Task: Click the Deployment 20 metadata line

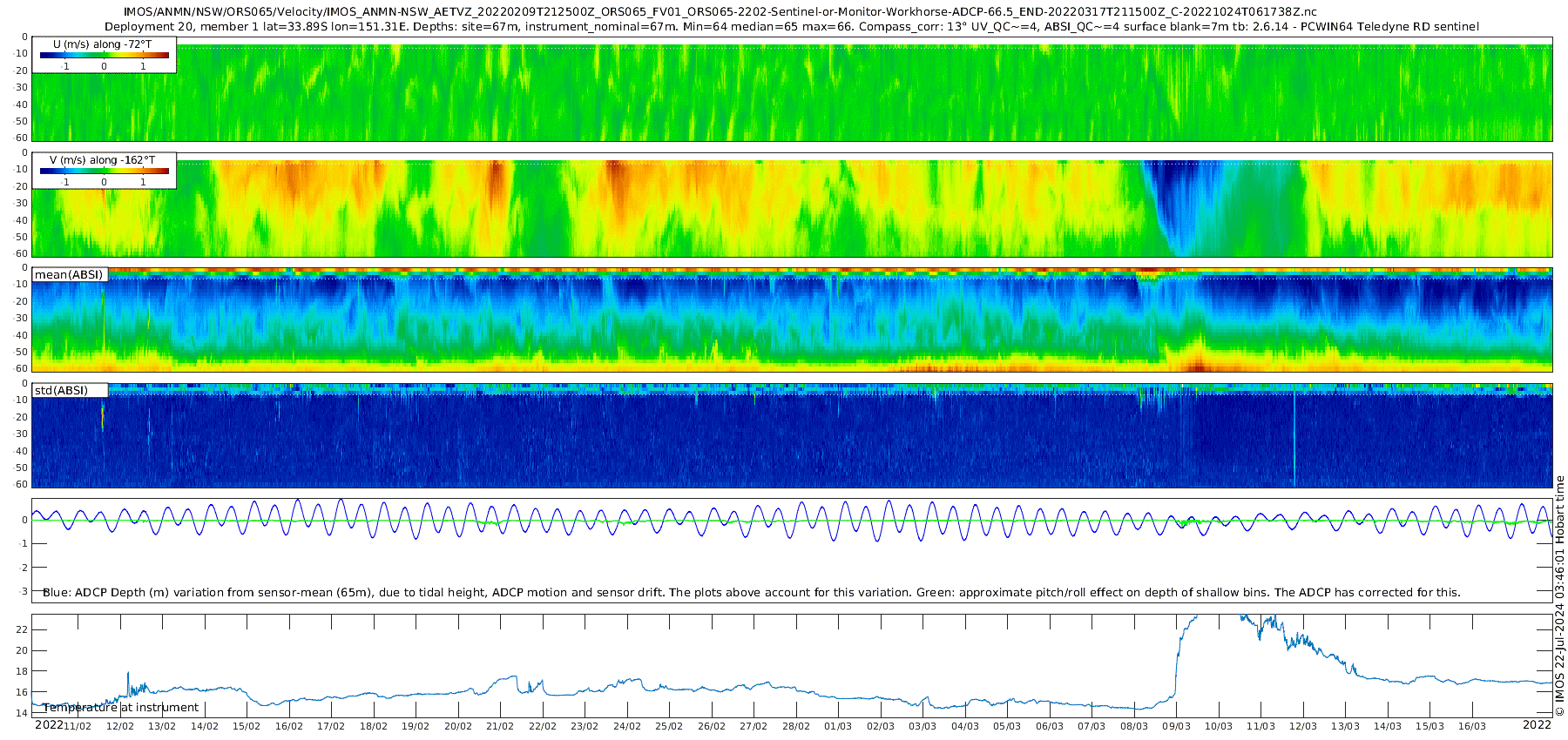Action: [791, 26]
